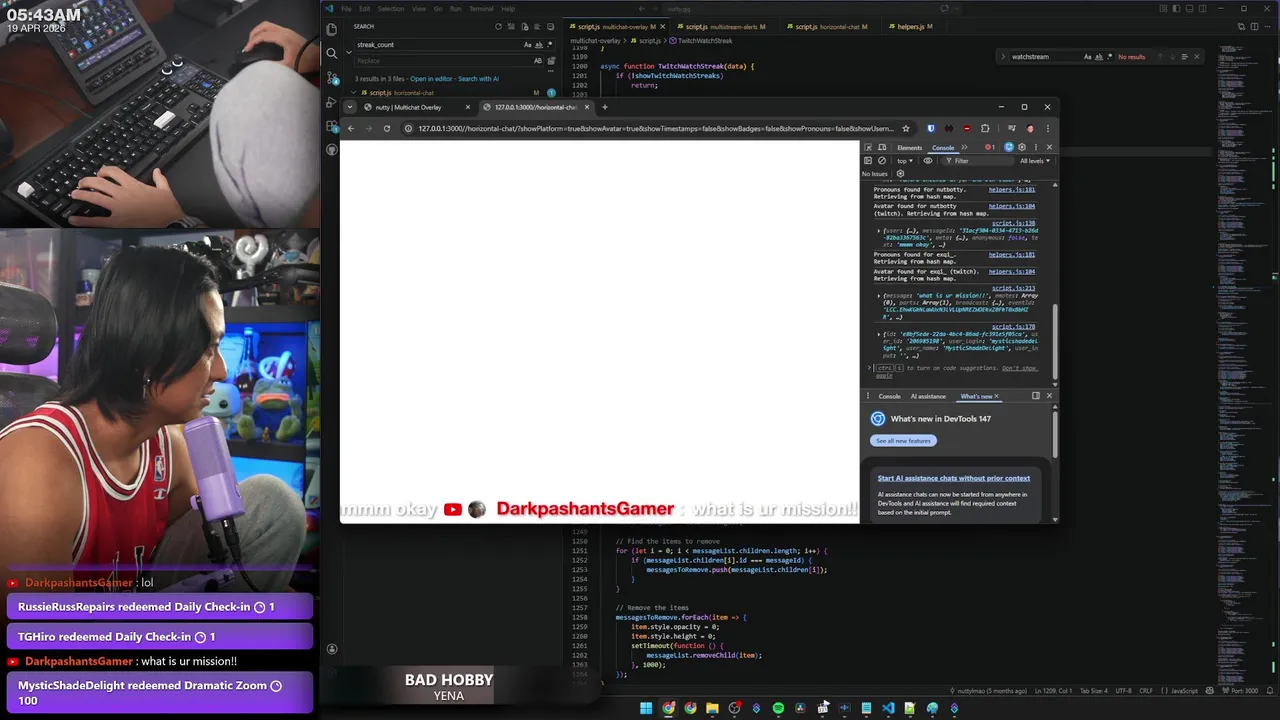Select the Elements tab in DevTools
The image size is (1280, 720).
click(909, 147)
